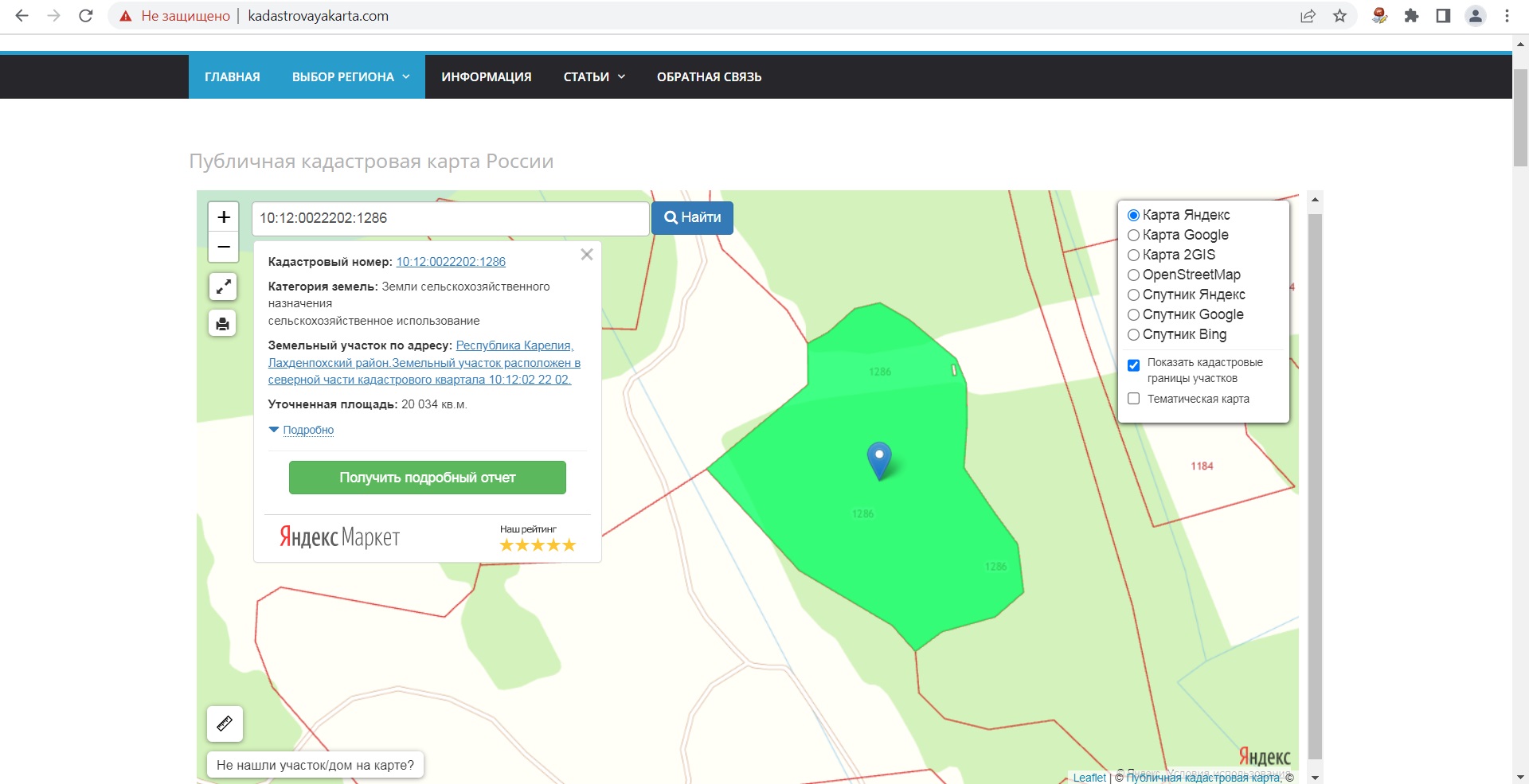1529x784 pixels.
Task: Open the Leaflet attribution link
Action: click(x=1089, y=778)
